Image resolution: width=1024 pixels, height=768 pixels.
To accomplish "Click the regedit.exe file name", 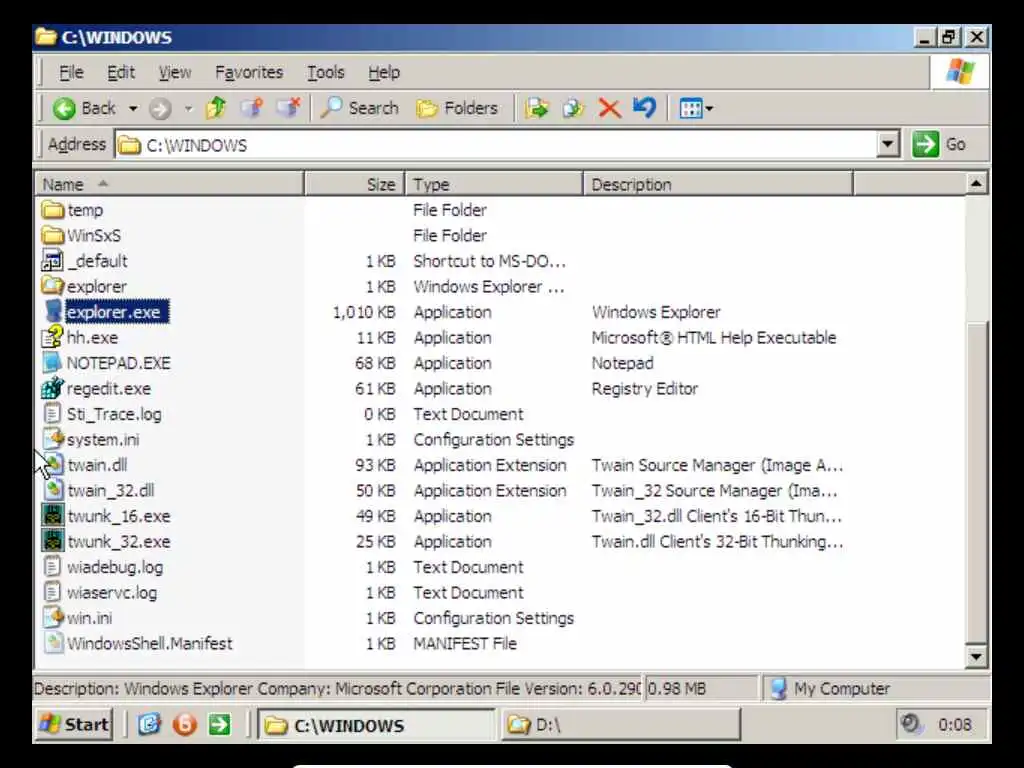I will pos(108,389).
